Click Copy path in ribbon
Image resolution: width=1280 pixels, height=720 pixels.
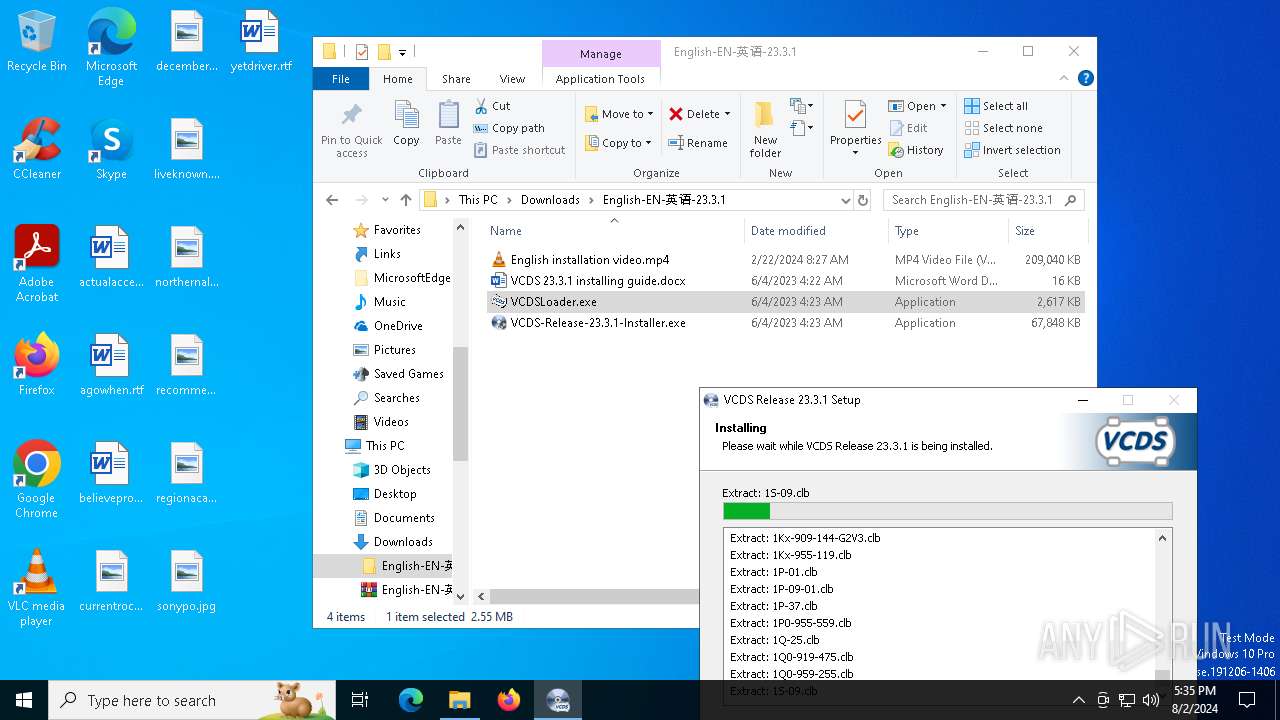(509, 128)
